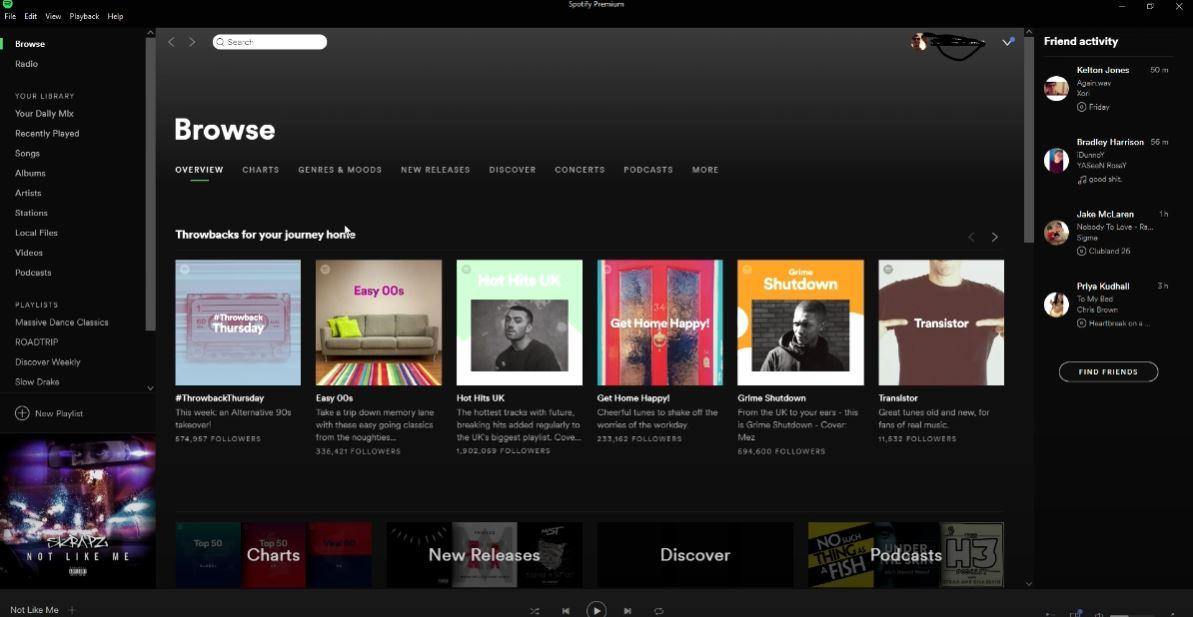Open the ROADTRIP playlist
The width and height of the screenshot is (1193, 617).
(37, 342)
